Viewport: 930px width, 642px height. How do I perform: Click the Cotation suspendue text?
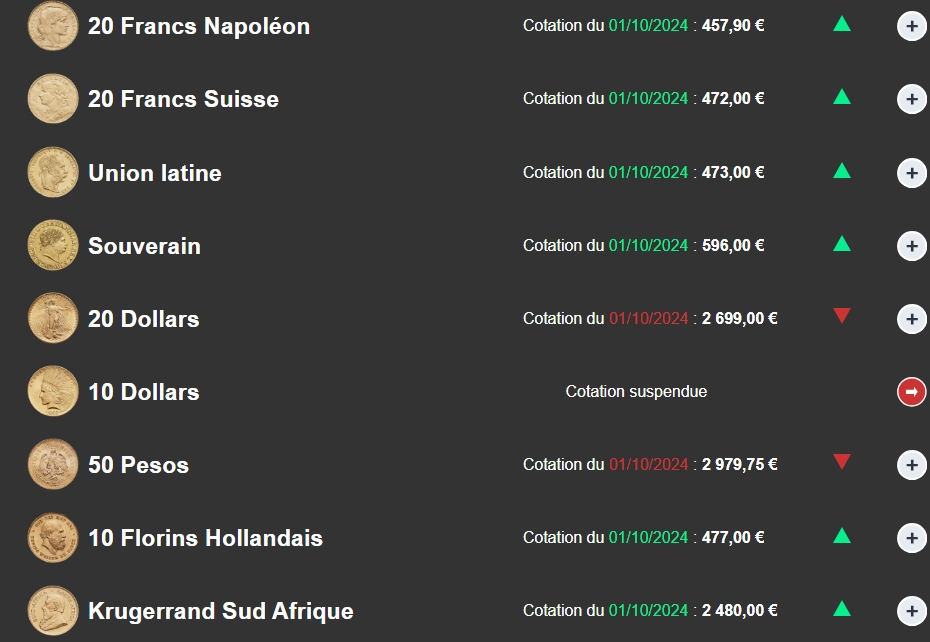coord(636,392)
